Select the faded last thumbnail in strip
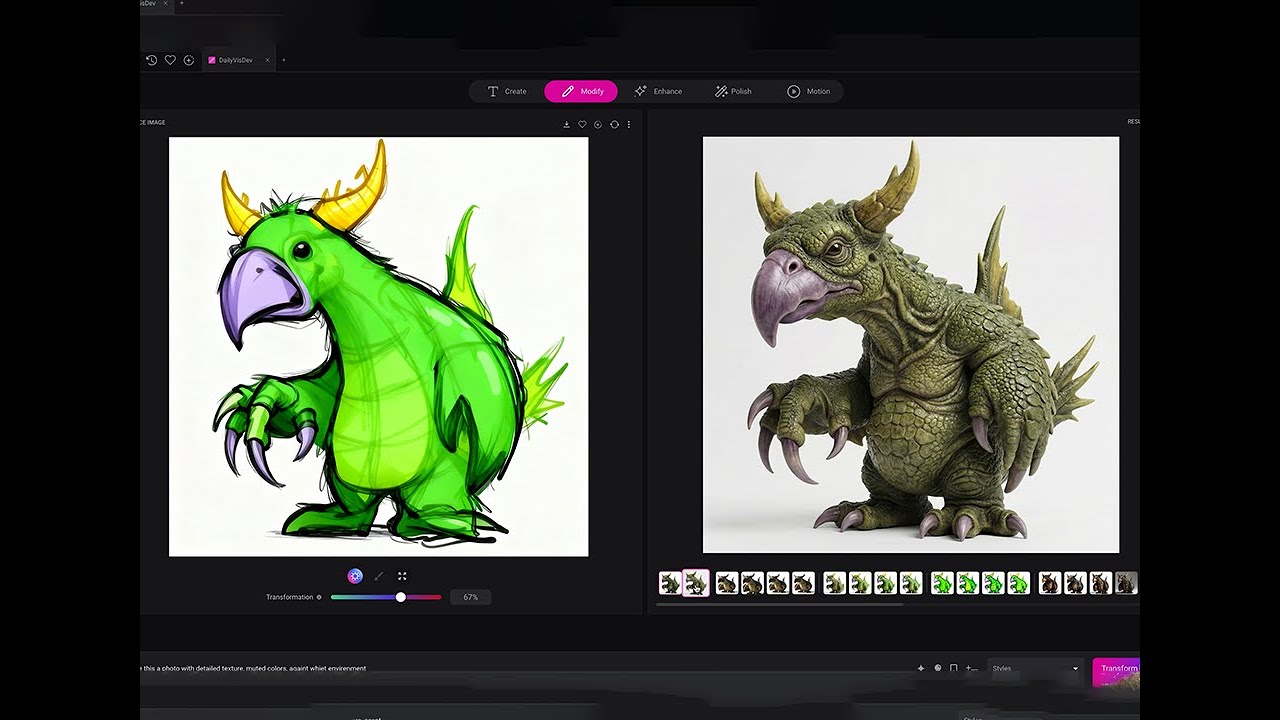The height and width of the screenshot is (720, 1280). (x=1126, y=583)
